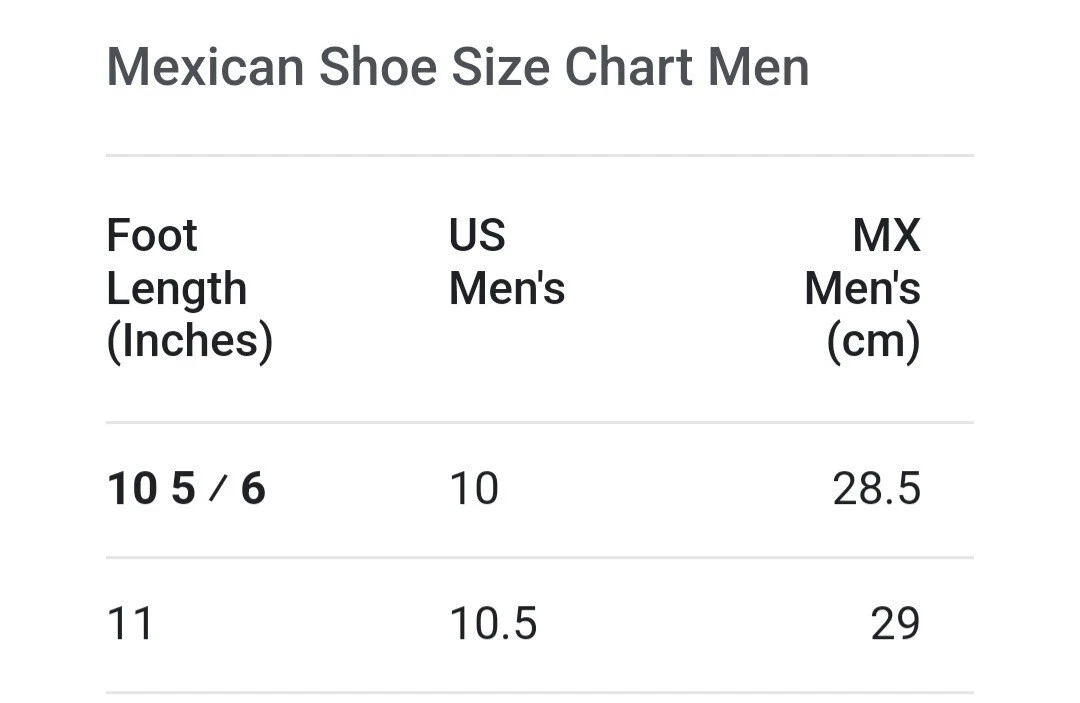This screenshot has width=1080, height=703.
Task: Click the MX text in third header
Action: pos(886,235)
